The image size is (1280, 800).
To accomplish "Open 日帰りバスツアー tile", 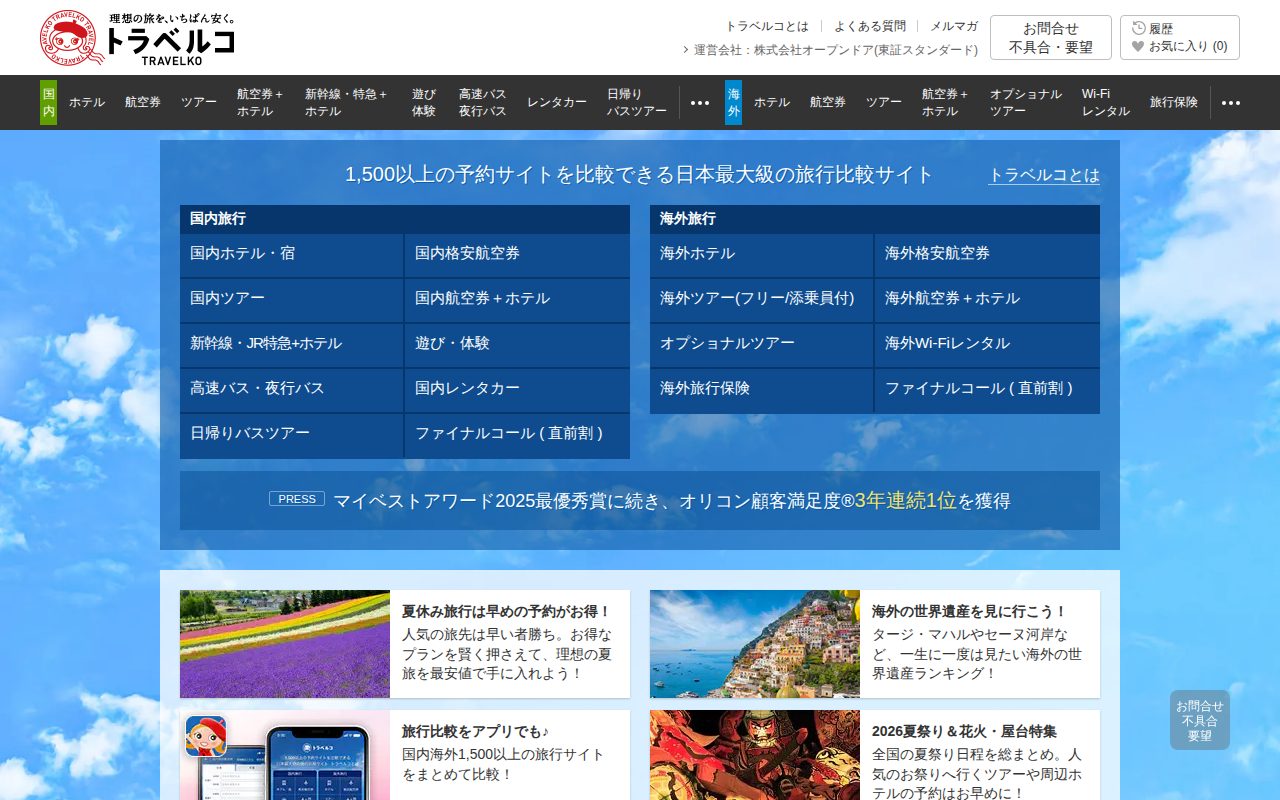I will pos(291,435).
